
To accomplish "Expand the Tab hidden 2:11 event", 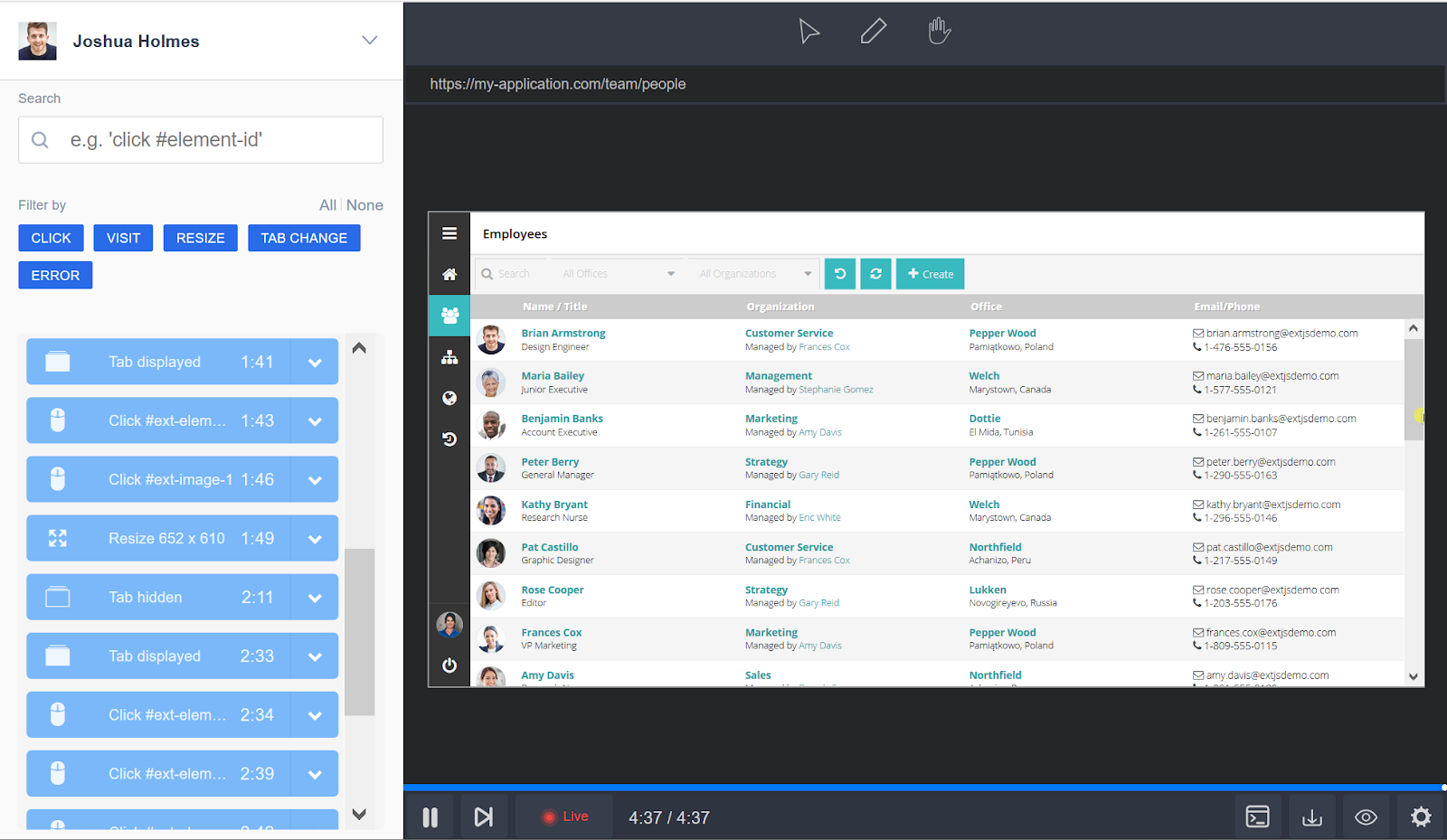I will click(x=315, y=597).
